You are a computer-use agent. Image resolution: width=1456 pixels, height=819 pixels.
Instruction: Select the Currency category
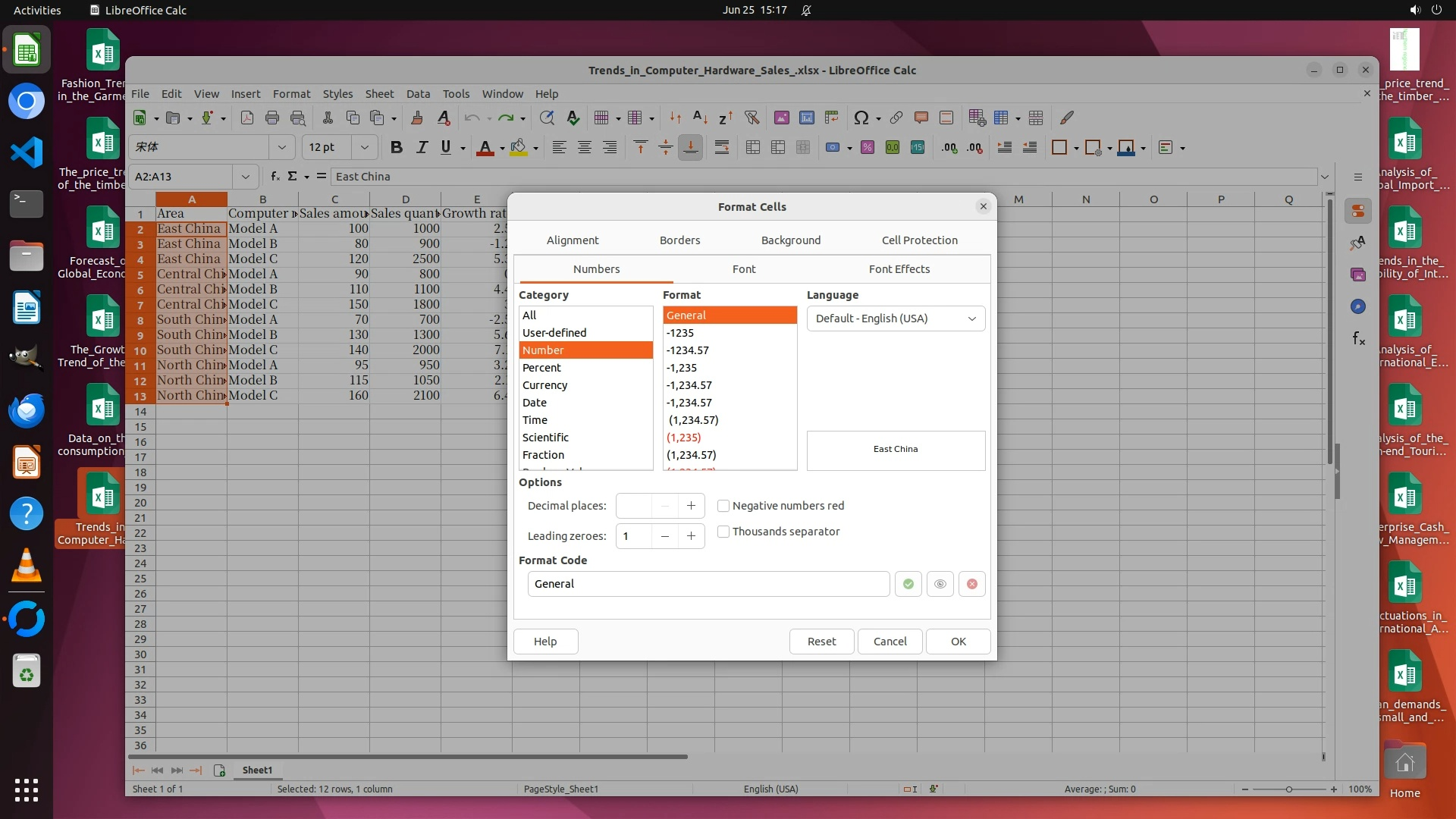click(544, 385)
